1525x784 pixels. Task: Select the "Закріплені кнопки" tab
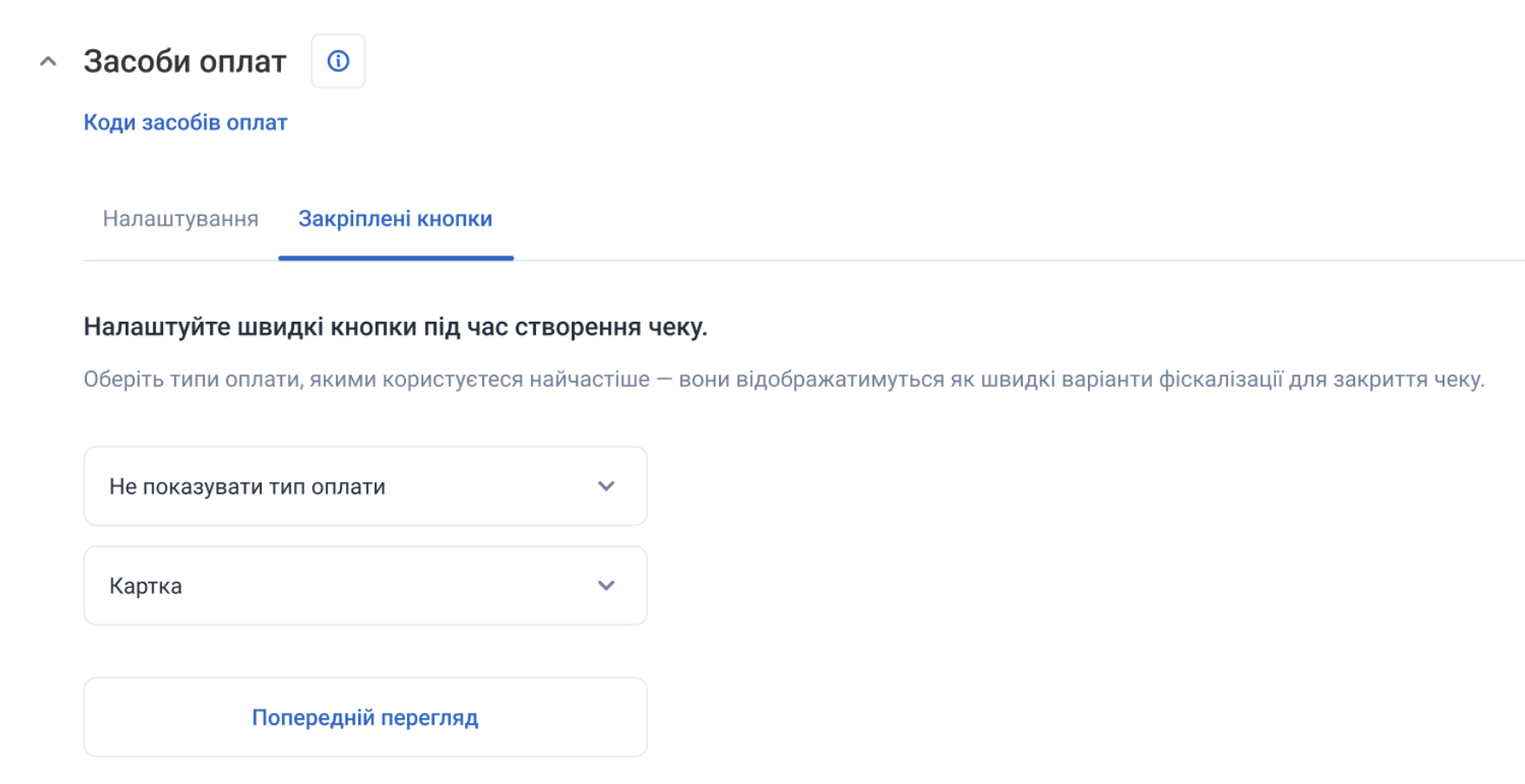[x=395, y=219]
